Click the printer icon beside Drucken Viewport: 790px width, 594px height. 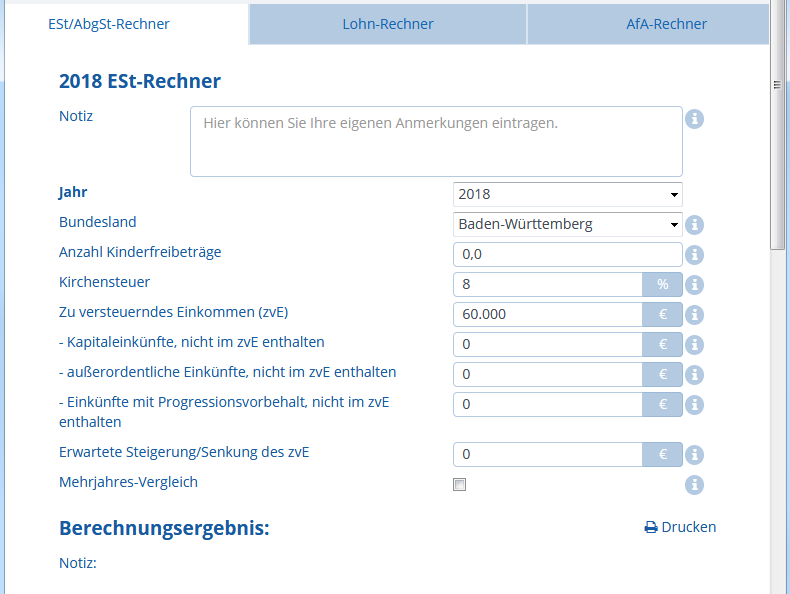coord(651,527)
